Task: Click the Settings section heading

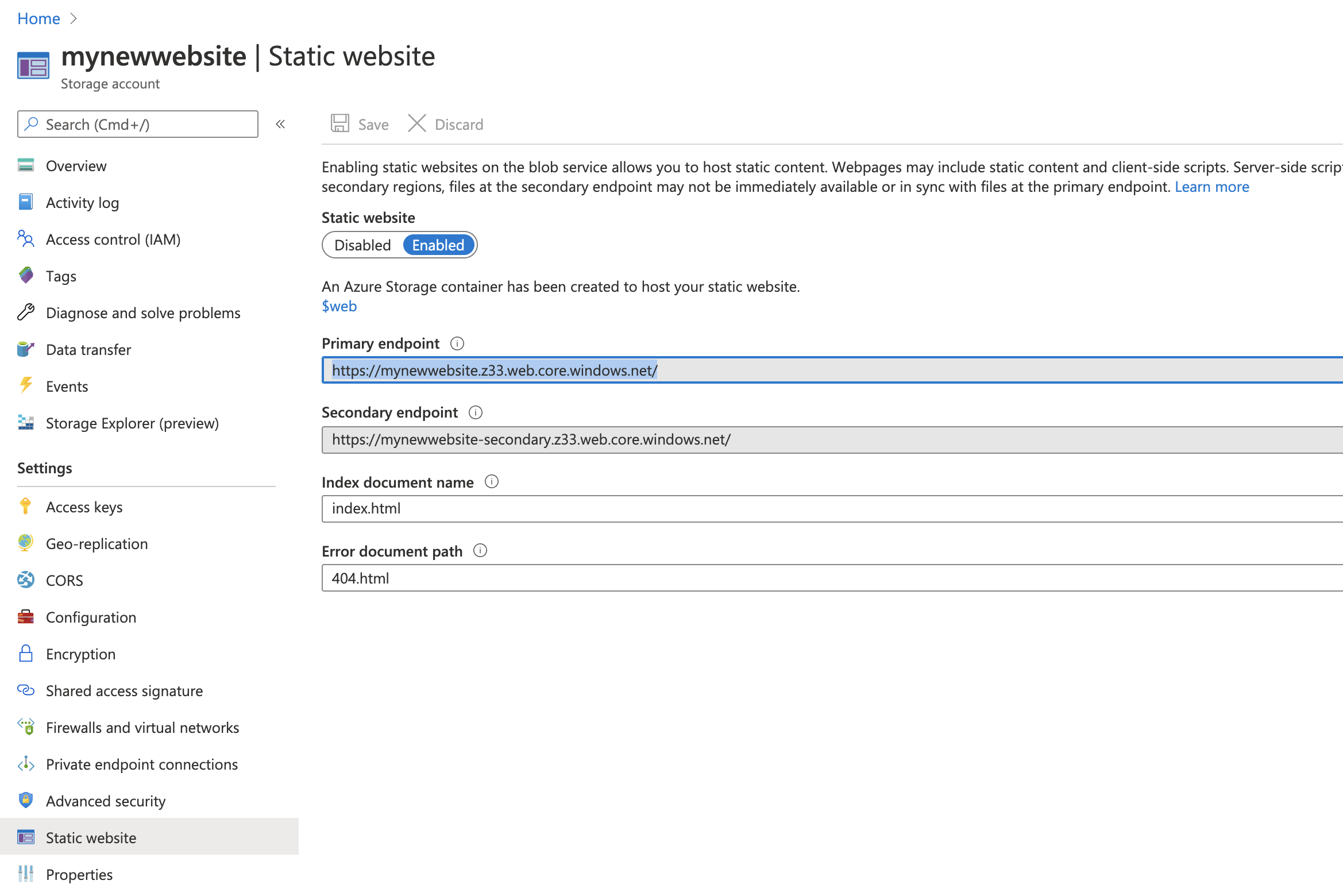Action: (x=45, y=468)
